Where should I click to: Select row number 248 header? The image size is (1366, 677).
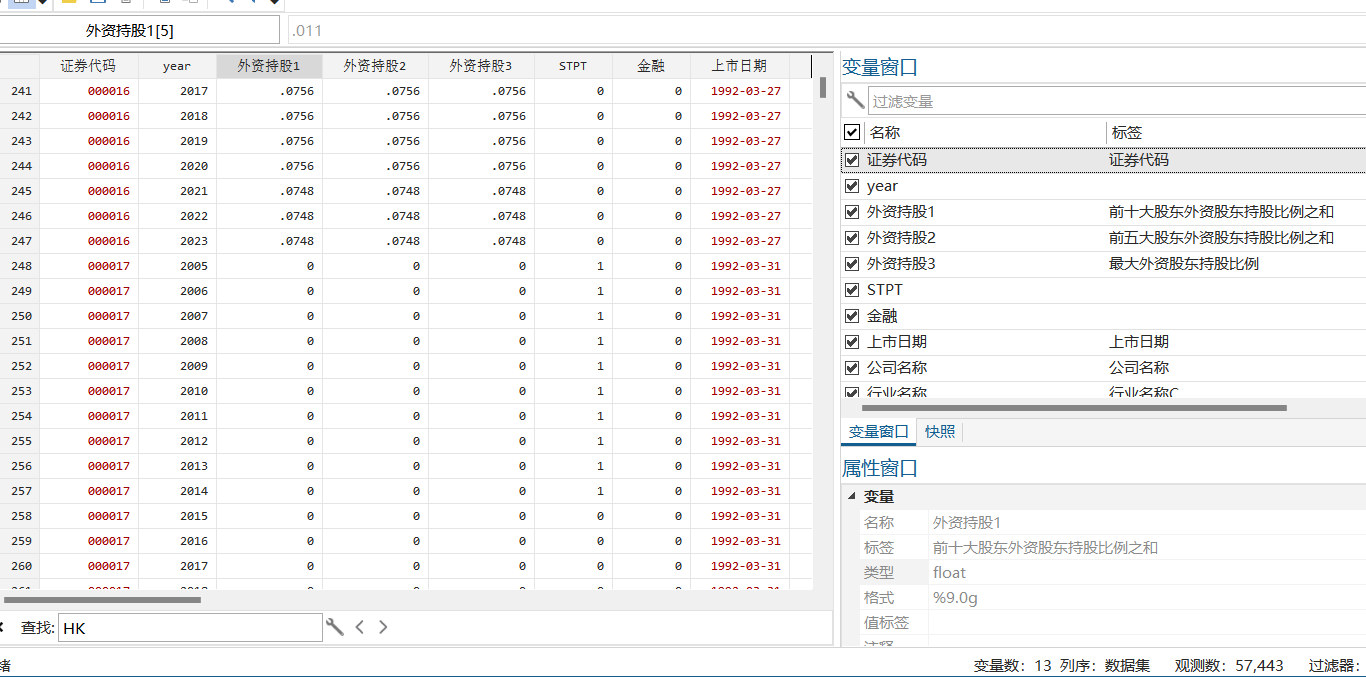[20, 266]
